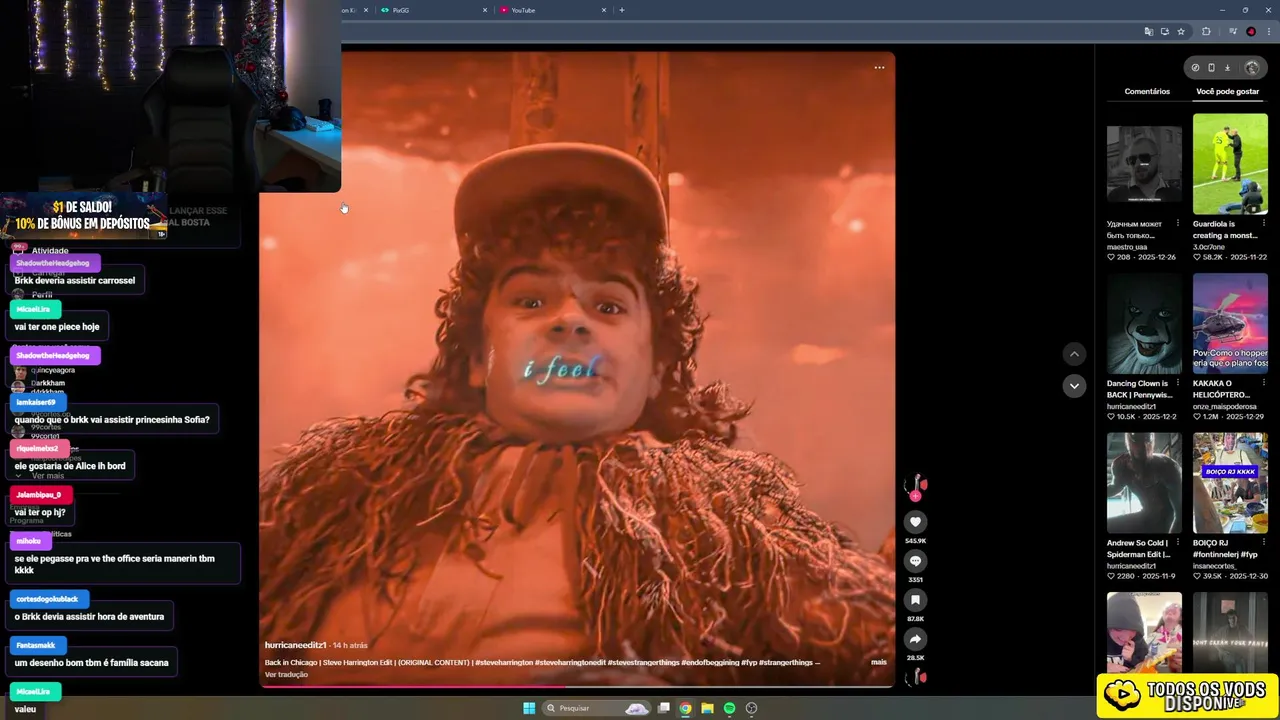Screen dimensions: 1280x720
Task: Open the Chrome profile avatar
Action: coord(1251,32)
